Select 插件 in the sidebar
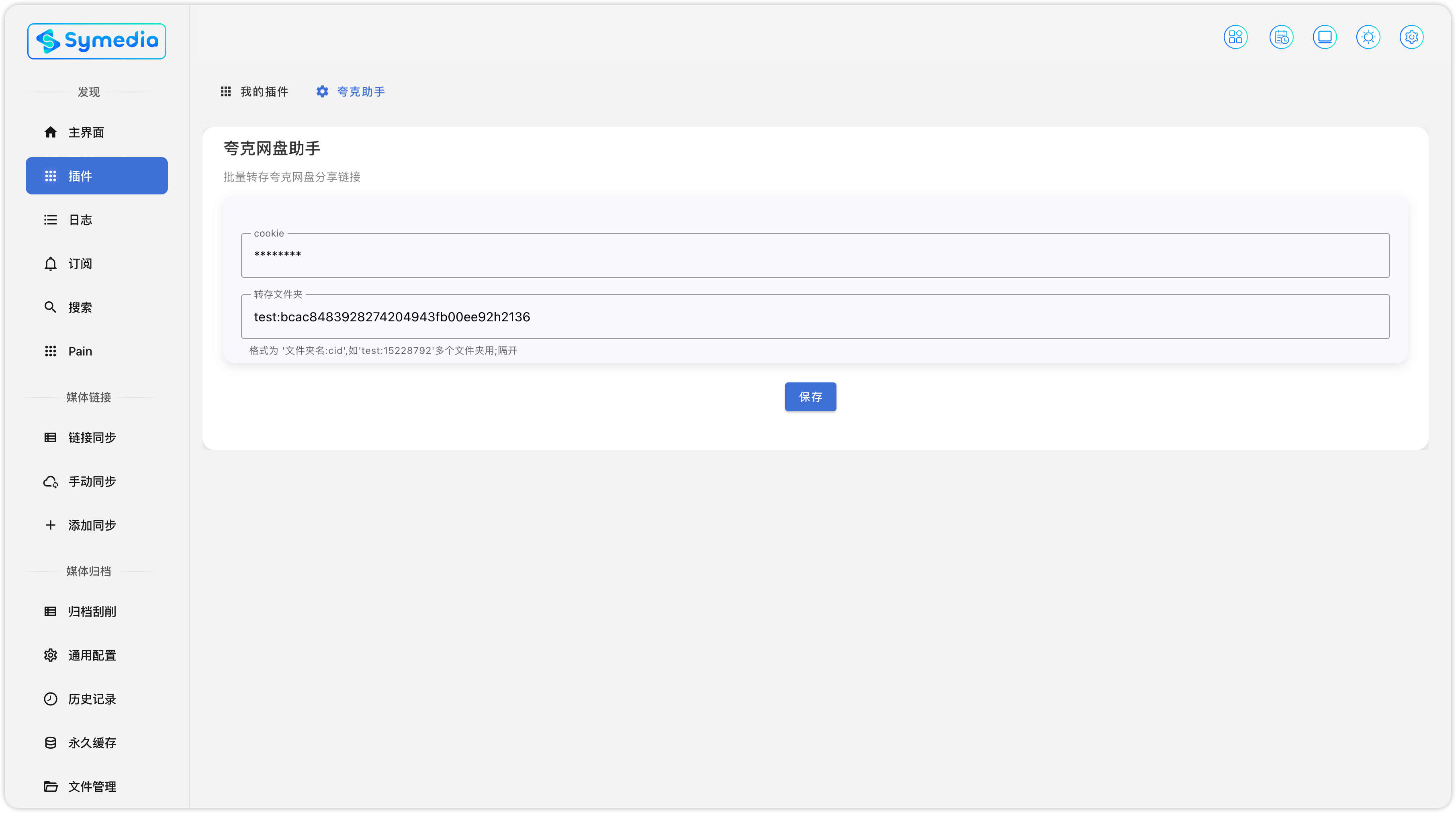Screen dimensions: 1456x813 coord(97,176)
